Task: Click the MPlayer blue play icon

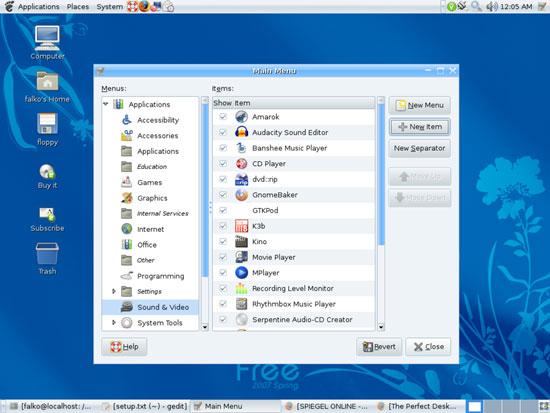Action: pos(241,273)
